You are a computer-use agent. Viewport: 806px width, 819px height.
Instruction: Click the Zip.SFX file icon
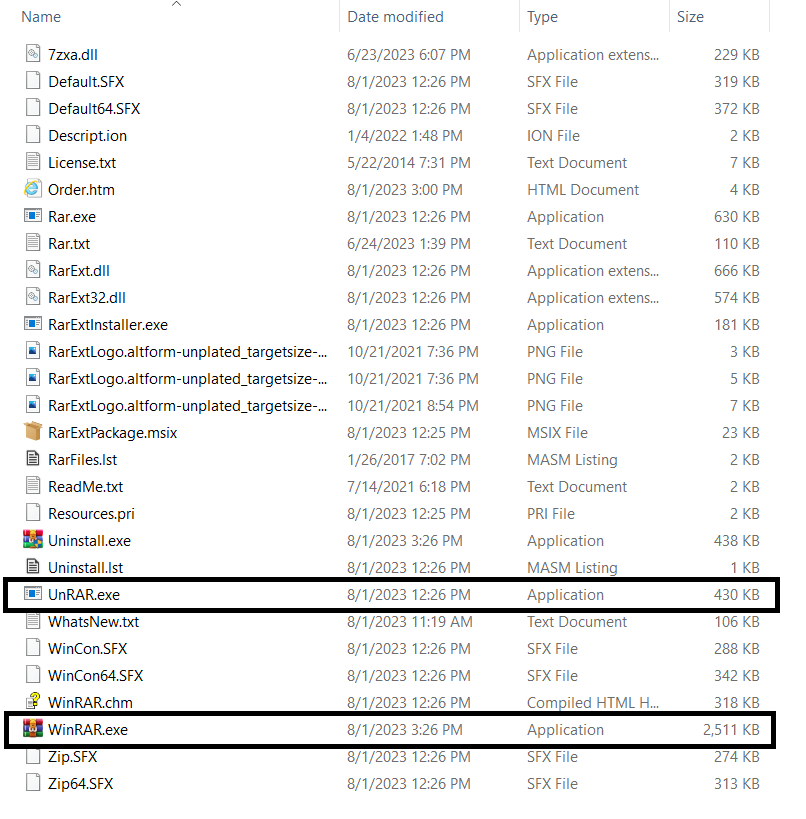(x=33, y=756)
